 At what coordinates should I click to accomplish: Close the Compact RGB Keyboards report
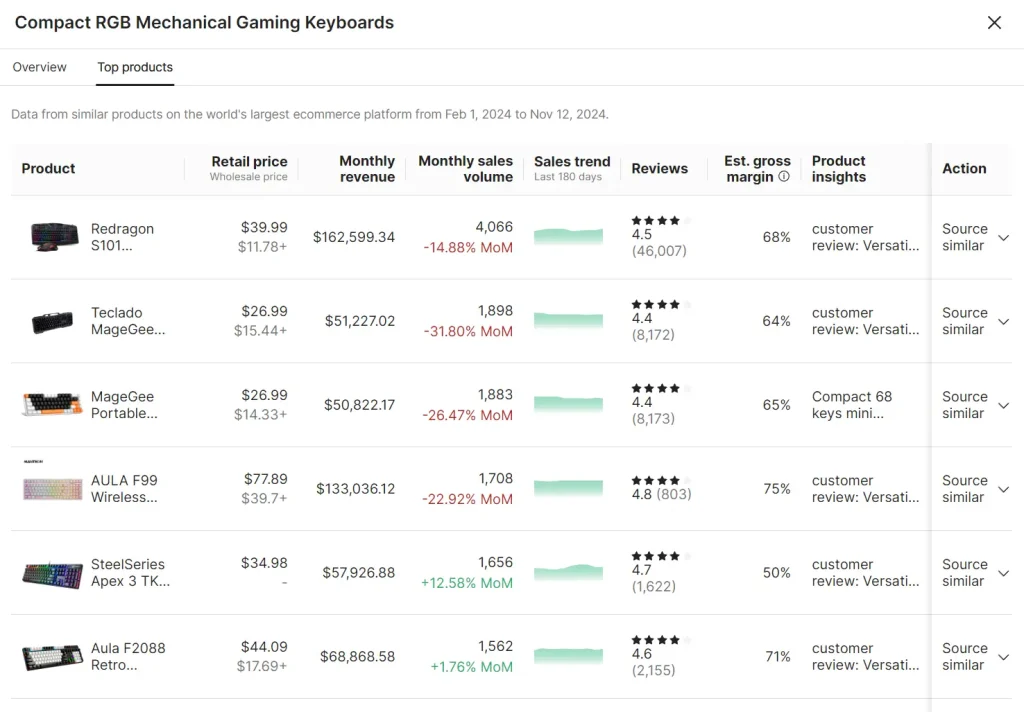994,22
